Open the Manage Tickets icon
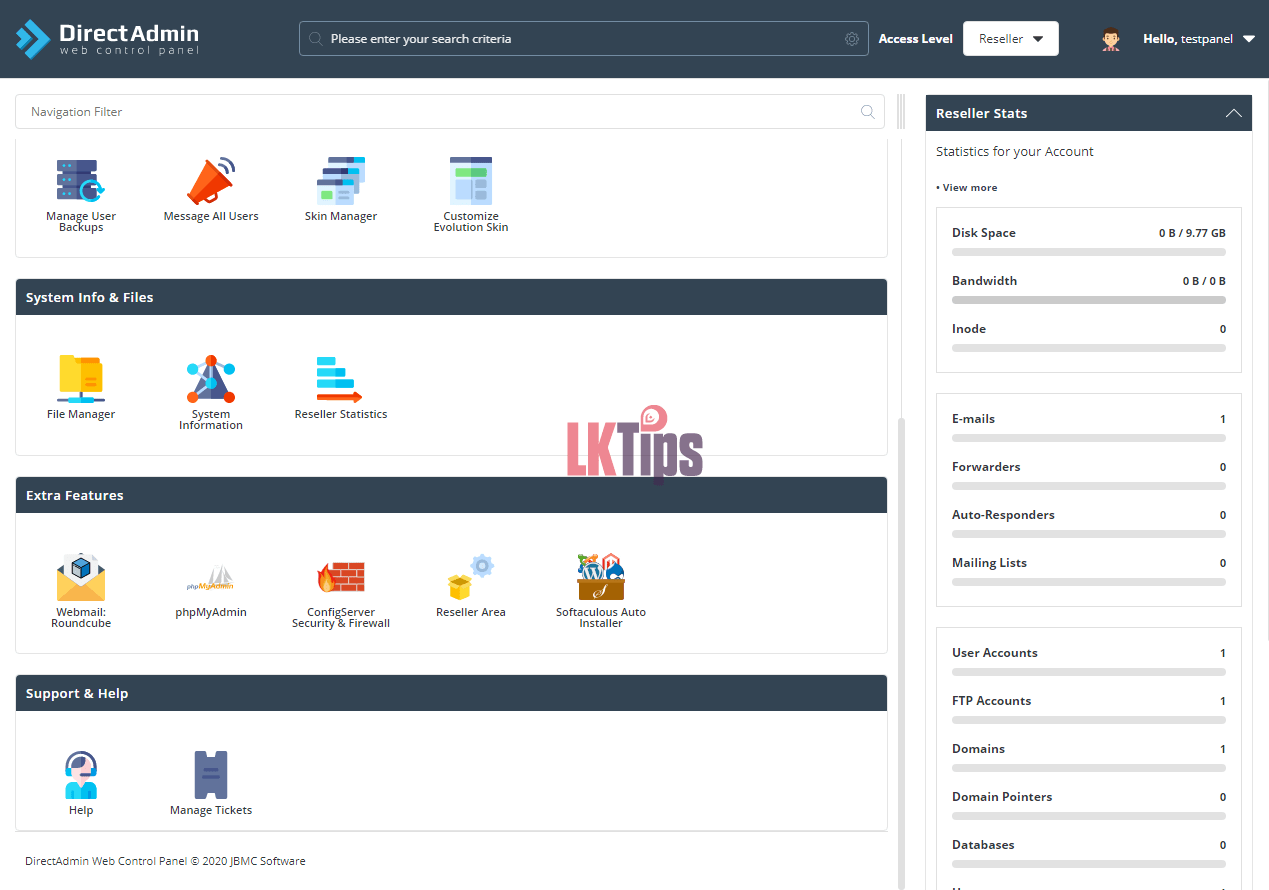The height and width of the screenshot is (890, 1269). point(211,775)
